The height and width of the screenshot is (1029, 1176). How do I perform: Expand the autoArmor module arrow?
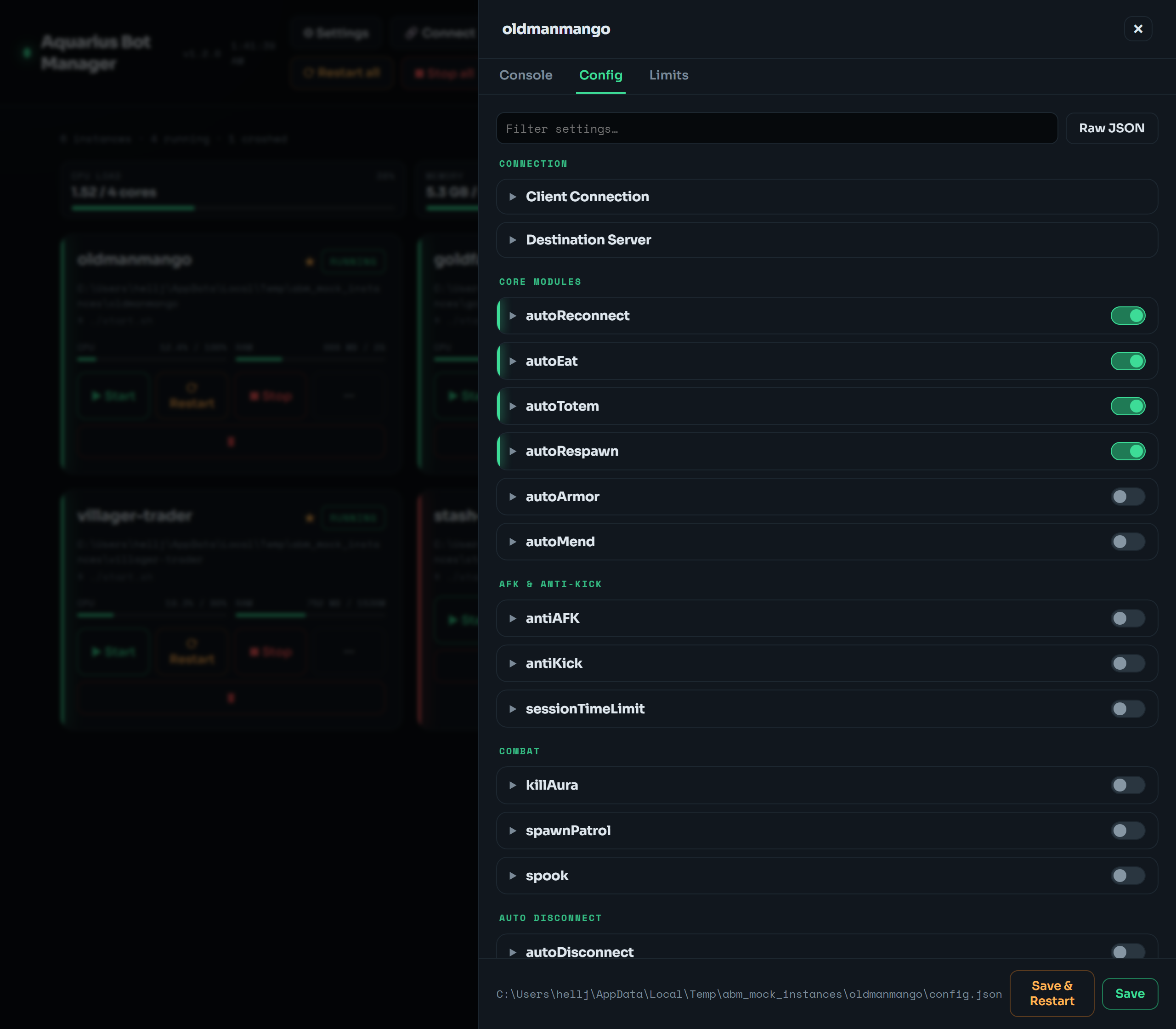click(x=513, y=497)
